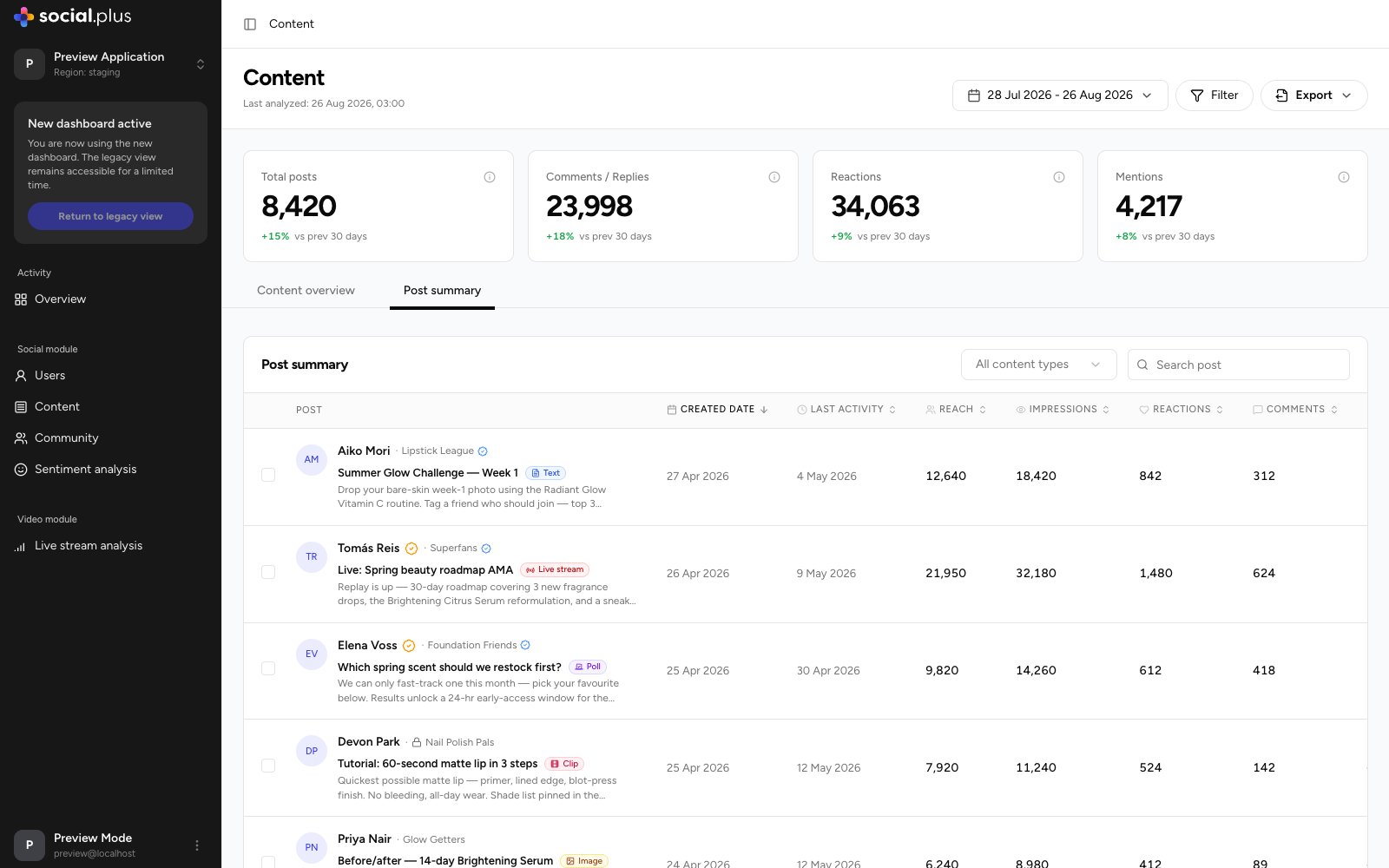1389x868 pixels.
Task: Sort by Last Activity column
Action: [846, 410]
